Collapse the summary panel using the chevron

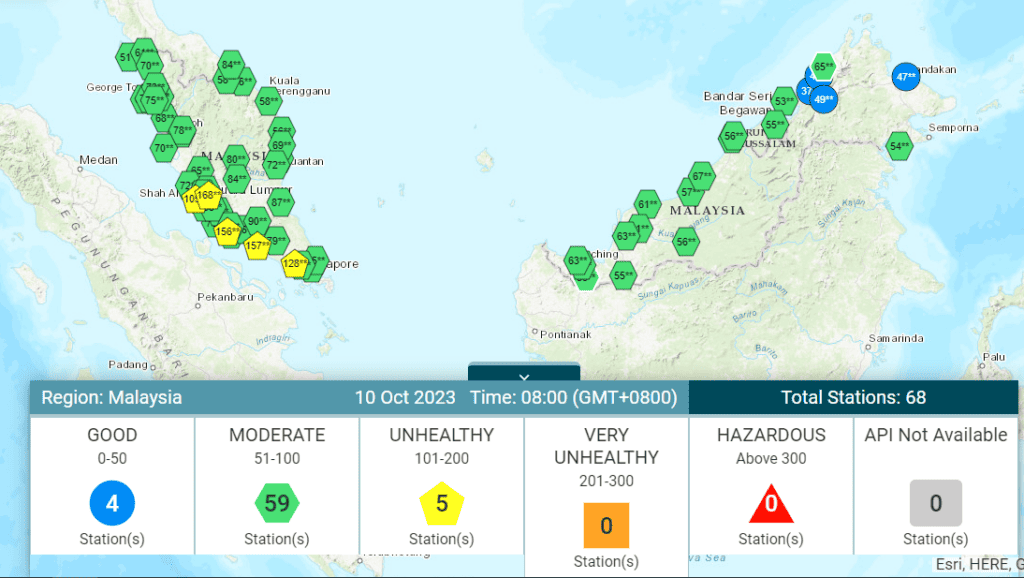(524, 376)
